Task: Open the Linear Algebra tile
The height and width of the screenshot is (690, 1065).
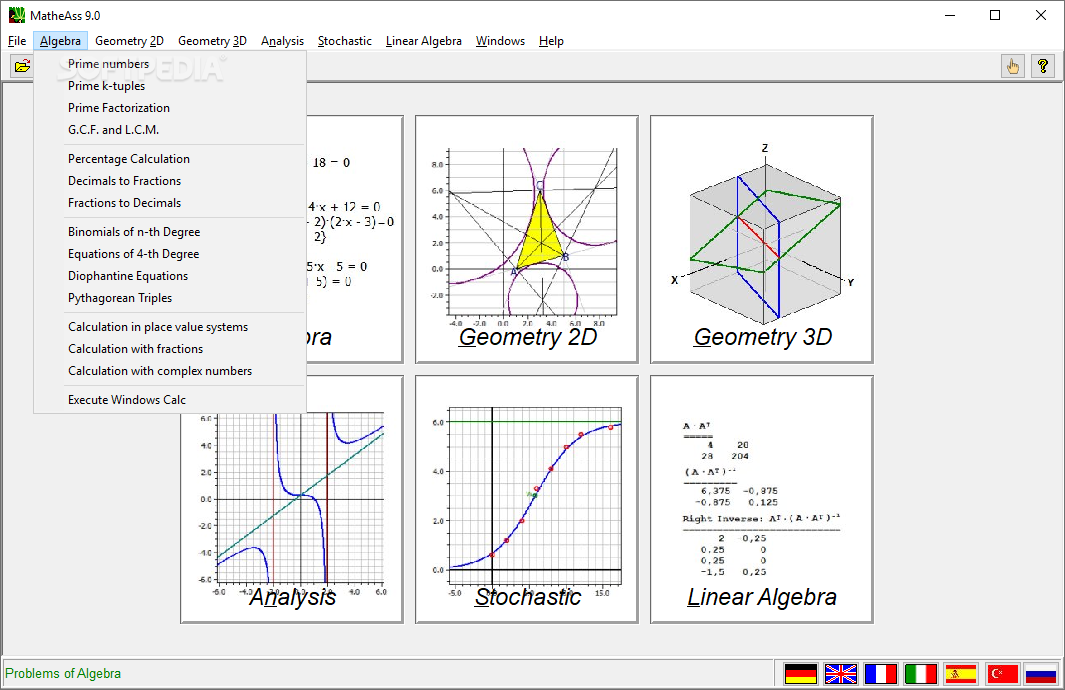Action: click(x=761, y=499)
